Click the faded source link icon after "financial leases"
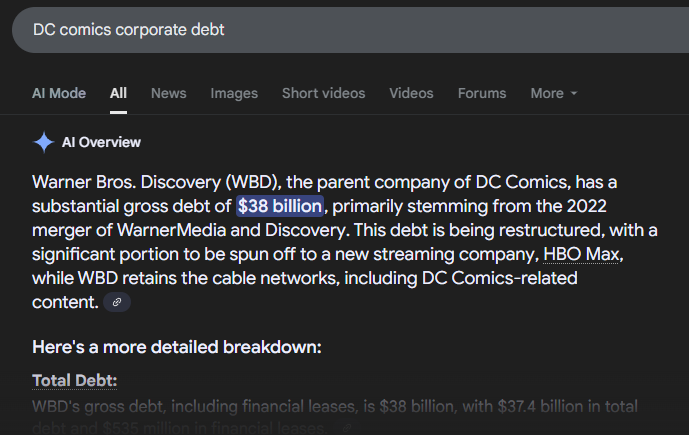This screenshot has width=689, height=435. (x=346, y=427)
